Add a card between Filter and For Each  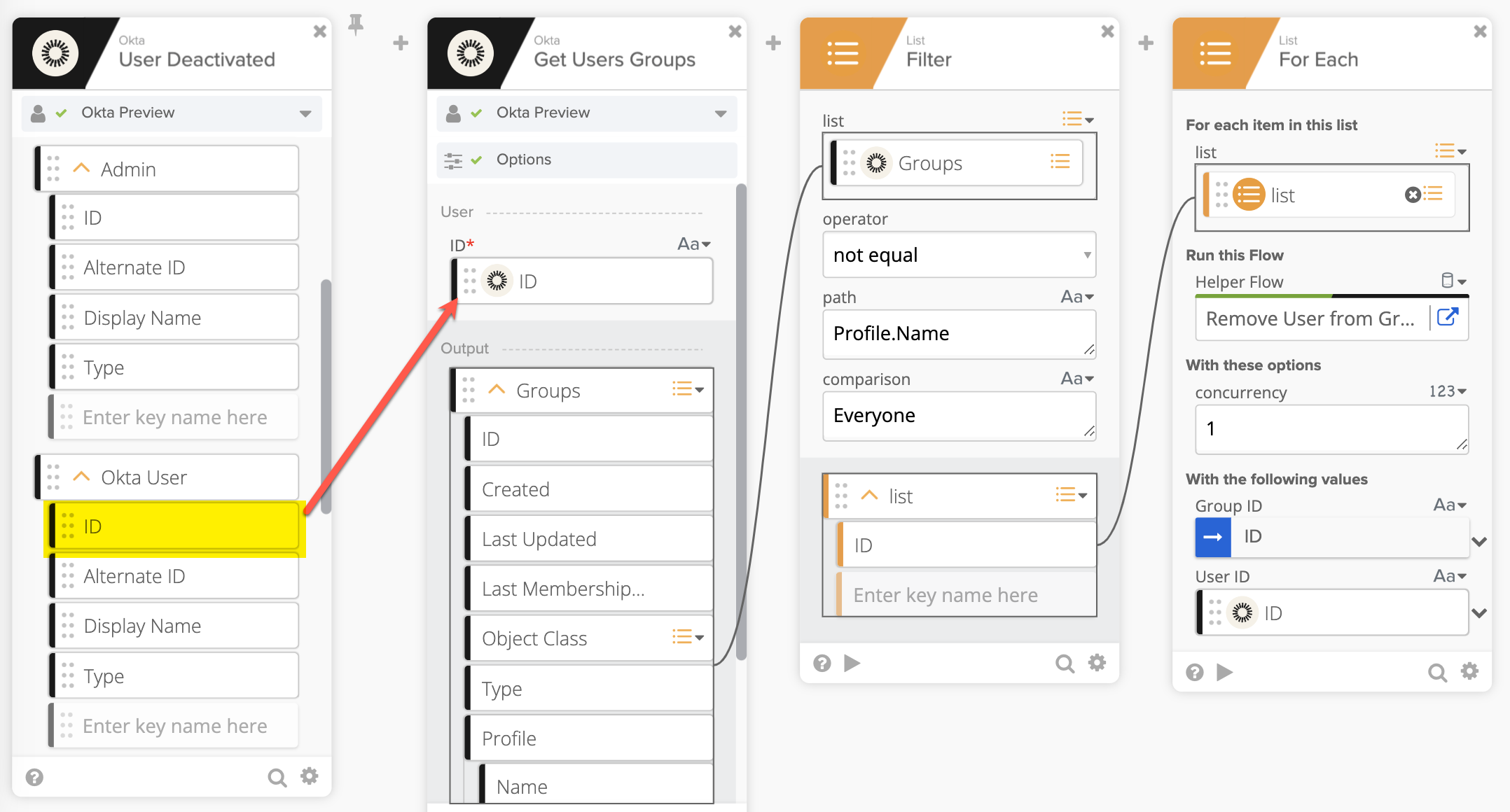point(1146,43)
